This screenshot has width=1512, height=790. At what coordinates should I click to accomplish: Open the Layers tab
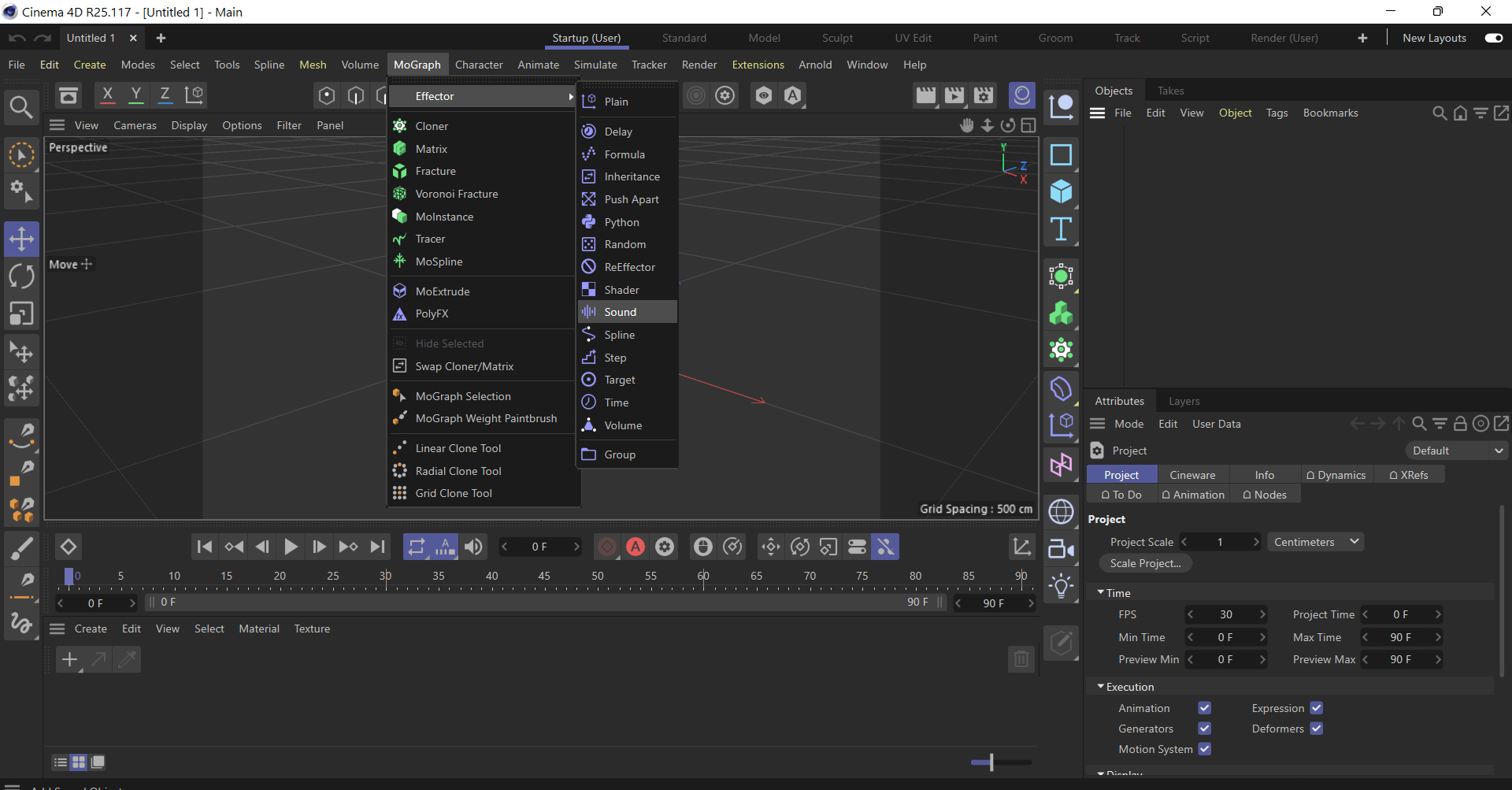tap(1184, 401)
